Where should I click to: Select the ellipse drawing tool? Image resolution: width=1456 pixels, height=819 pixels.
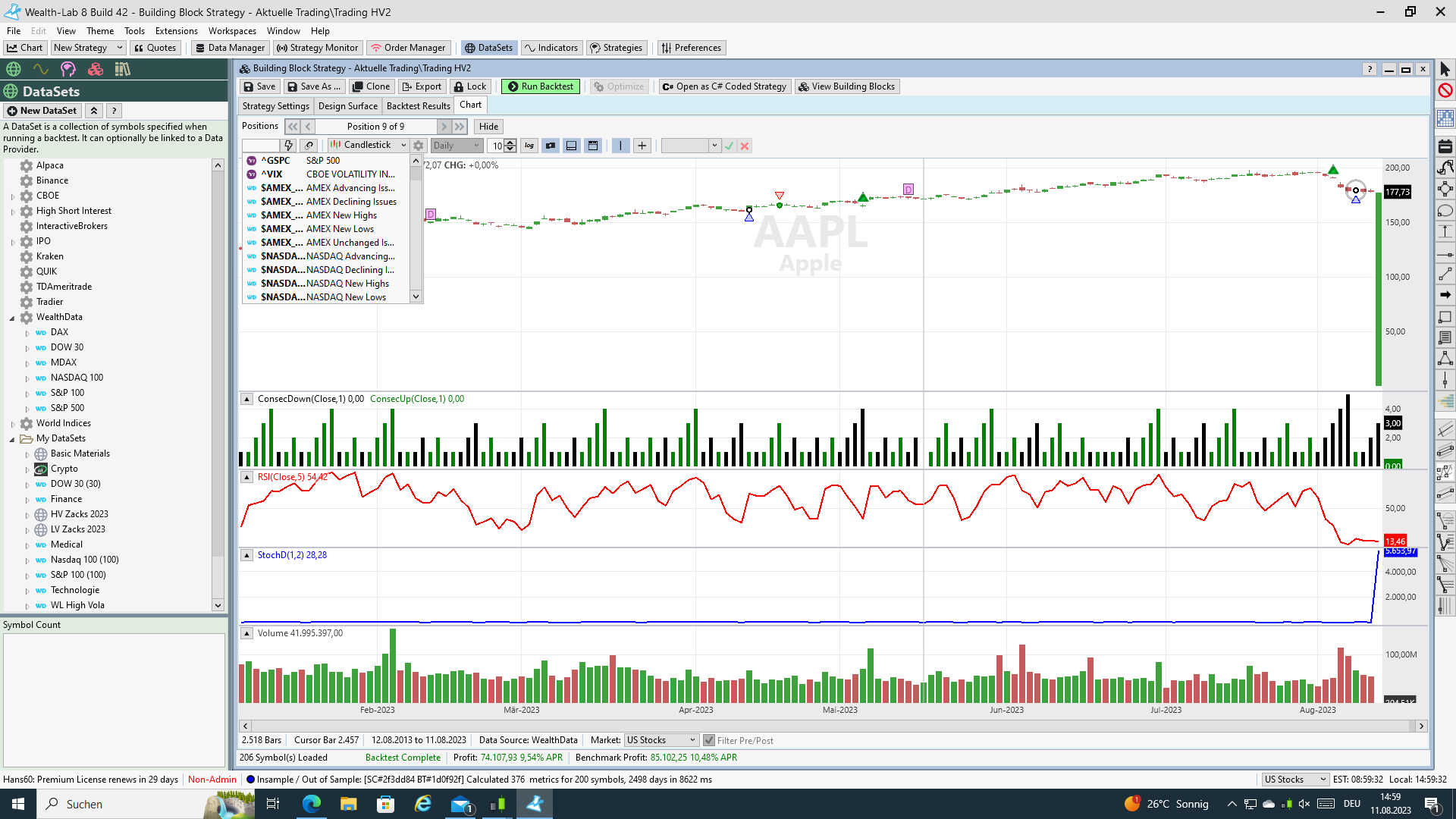[x=1445, y=211]
